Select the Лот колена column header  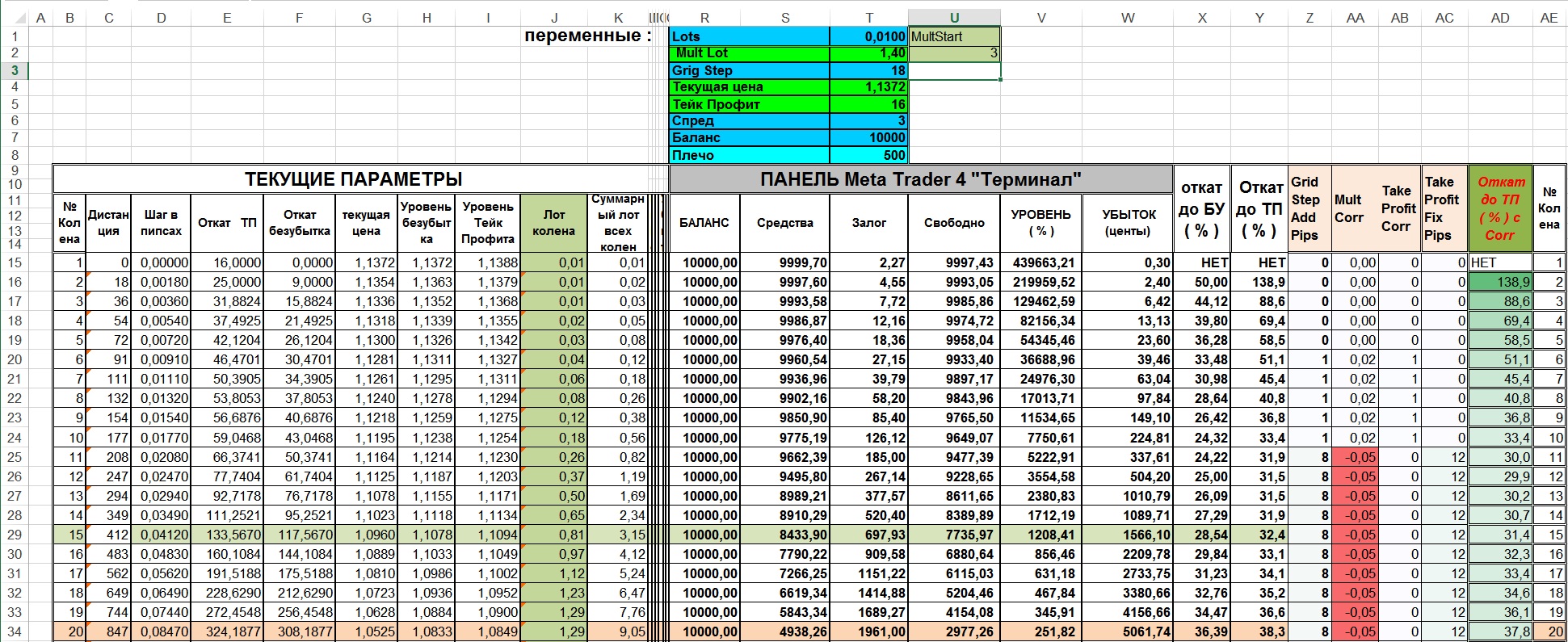point(553,223)
